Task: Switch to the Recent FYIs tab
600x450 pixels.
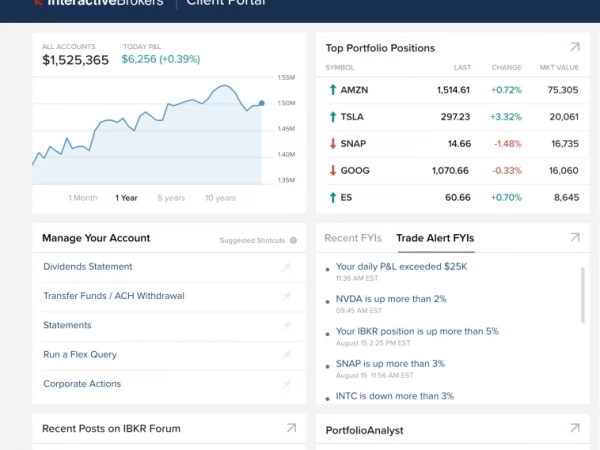Action: [x=353, y=238]
